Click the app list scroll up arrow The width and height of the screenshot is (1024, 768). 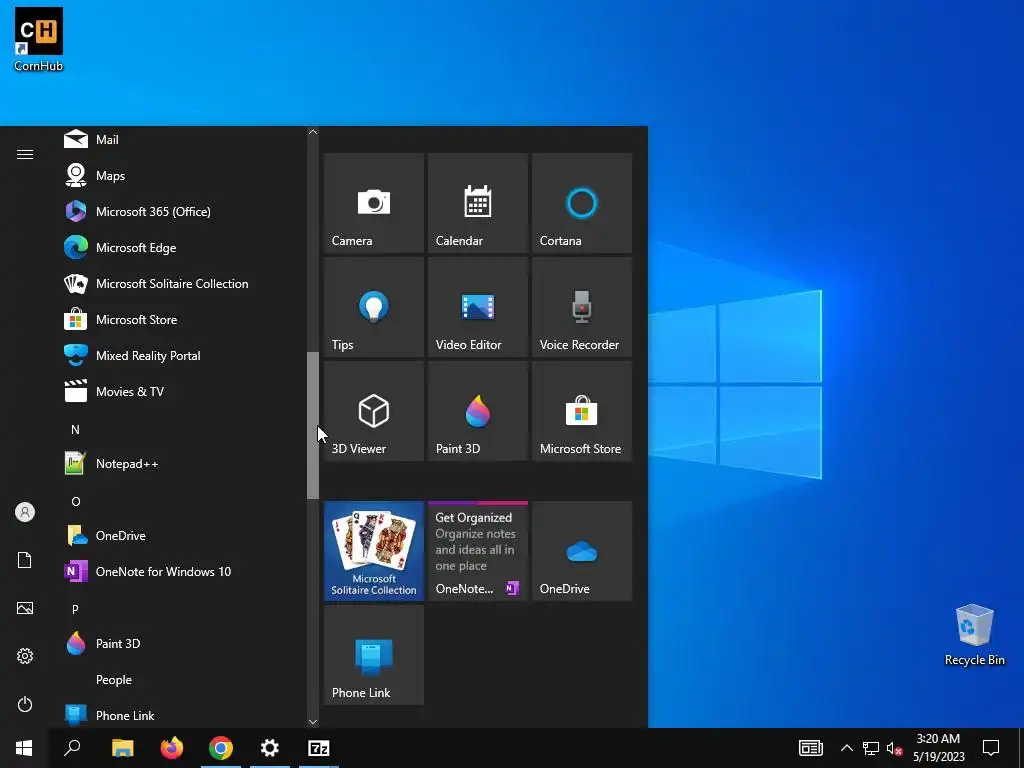(313, 132)
